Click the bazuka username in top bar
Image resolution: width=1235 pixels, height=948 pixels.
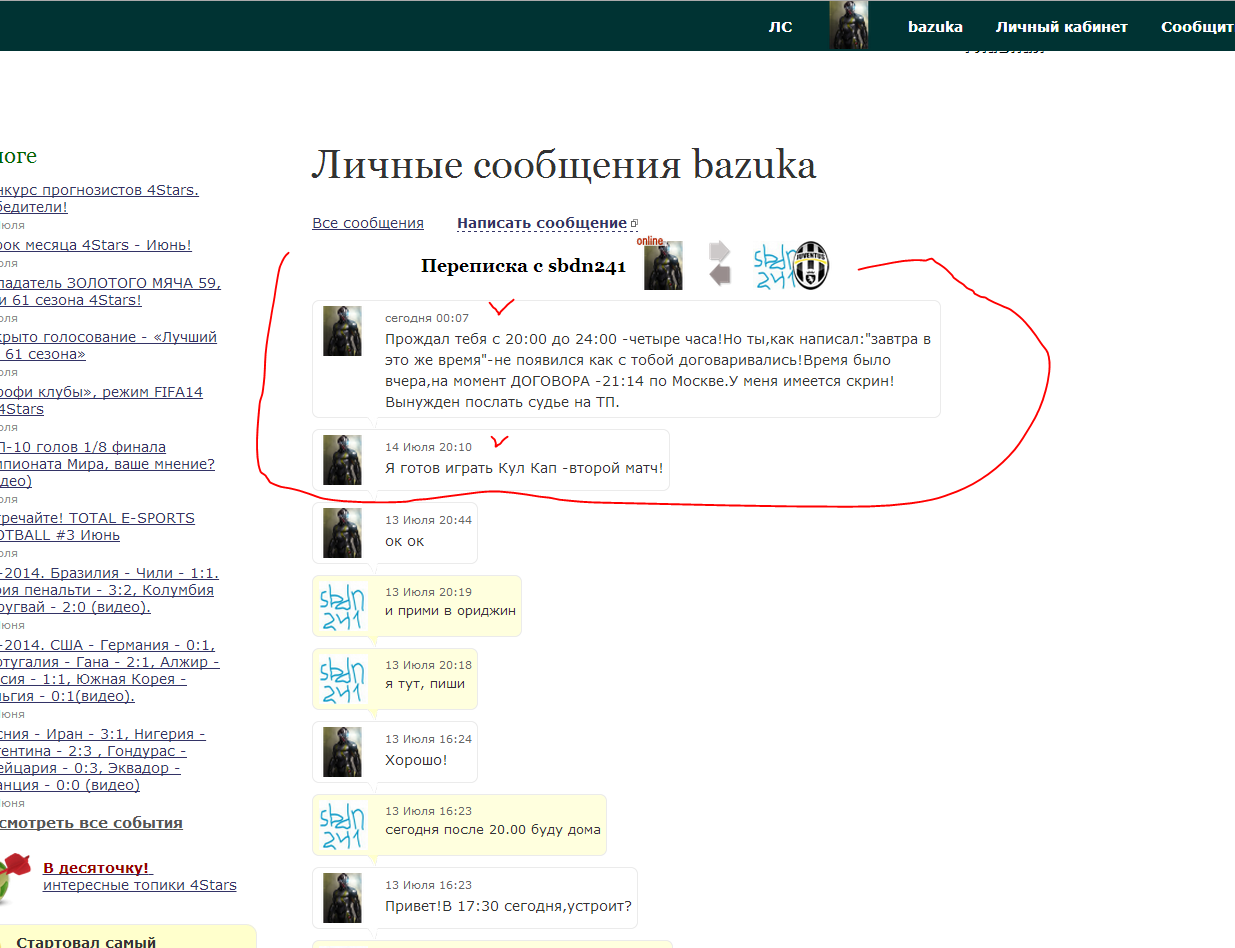935,27
